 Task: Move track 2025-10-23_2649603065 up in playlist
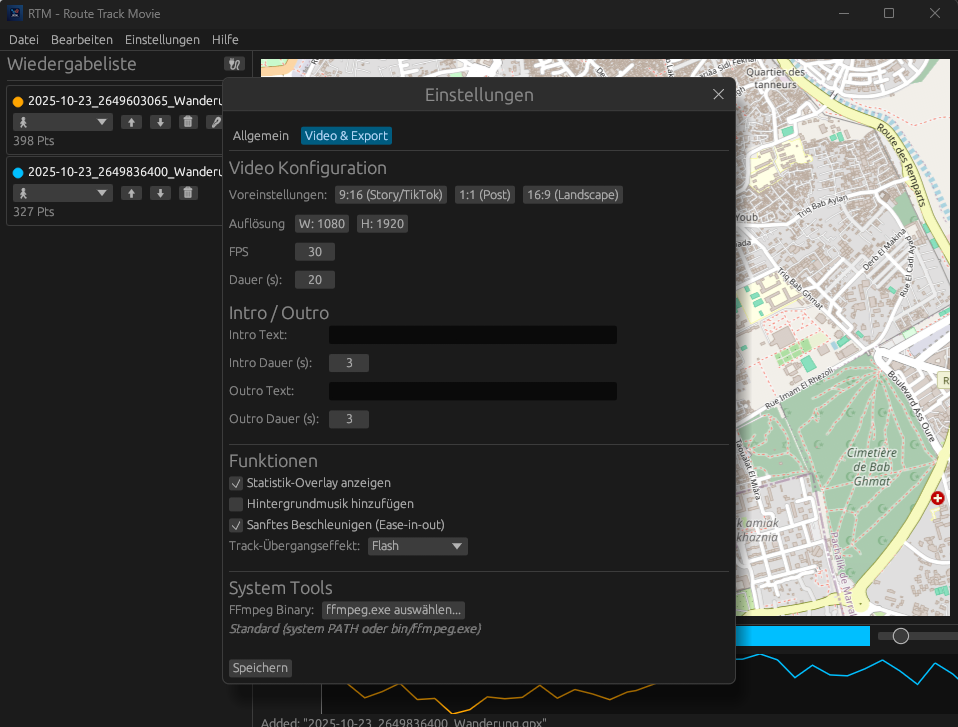(x=131, y=121)
